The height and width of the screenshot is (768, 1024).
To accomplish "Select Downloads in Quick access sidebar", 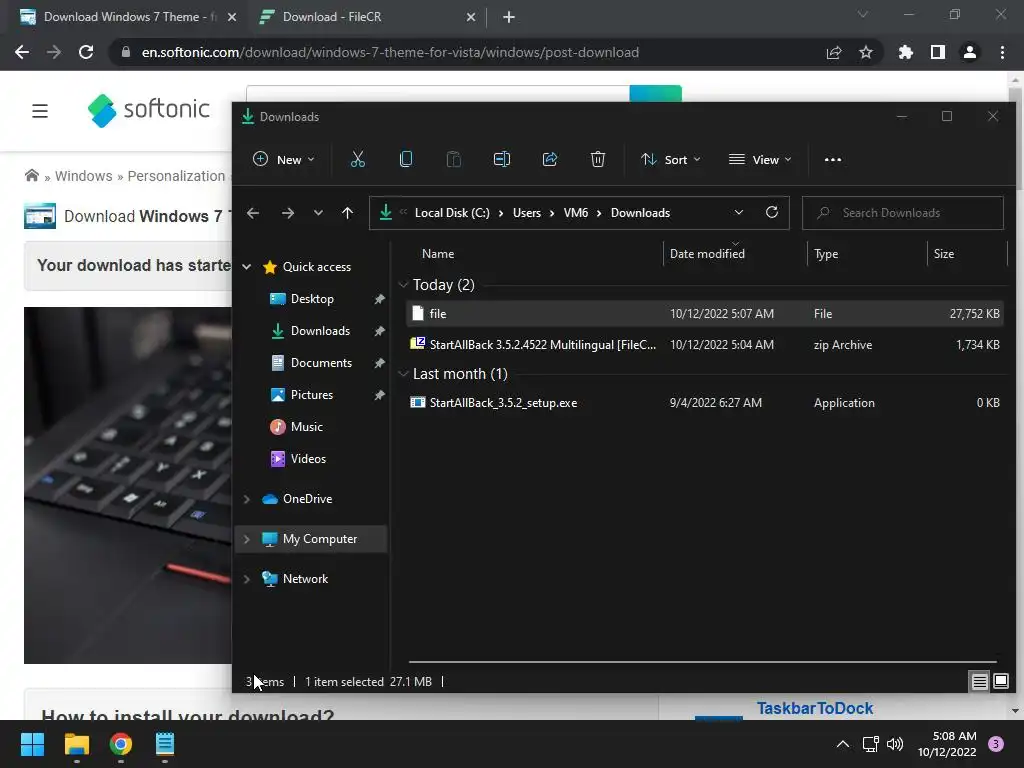I will pyautogui.click(x=320, y=330).
